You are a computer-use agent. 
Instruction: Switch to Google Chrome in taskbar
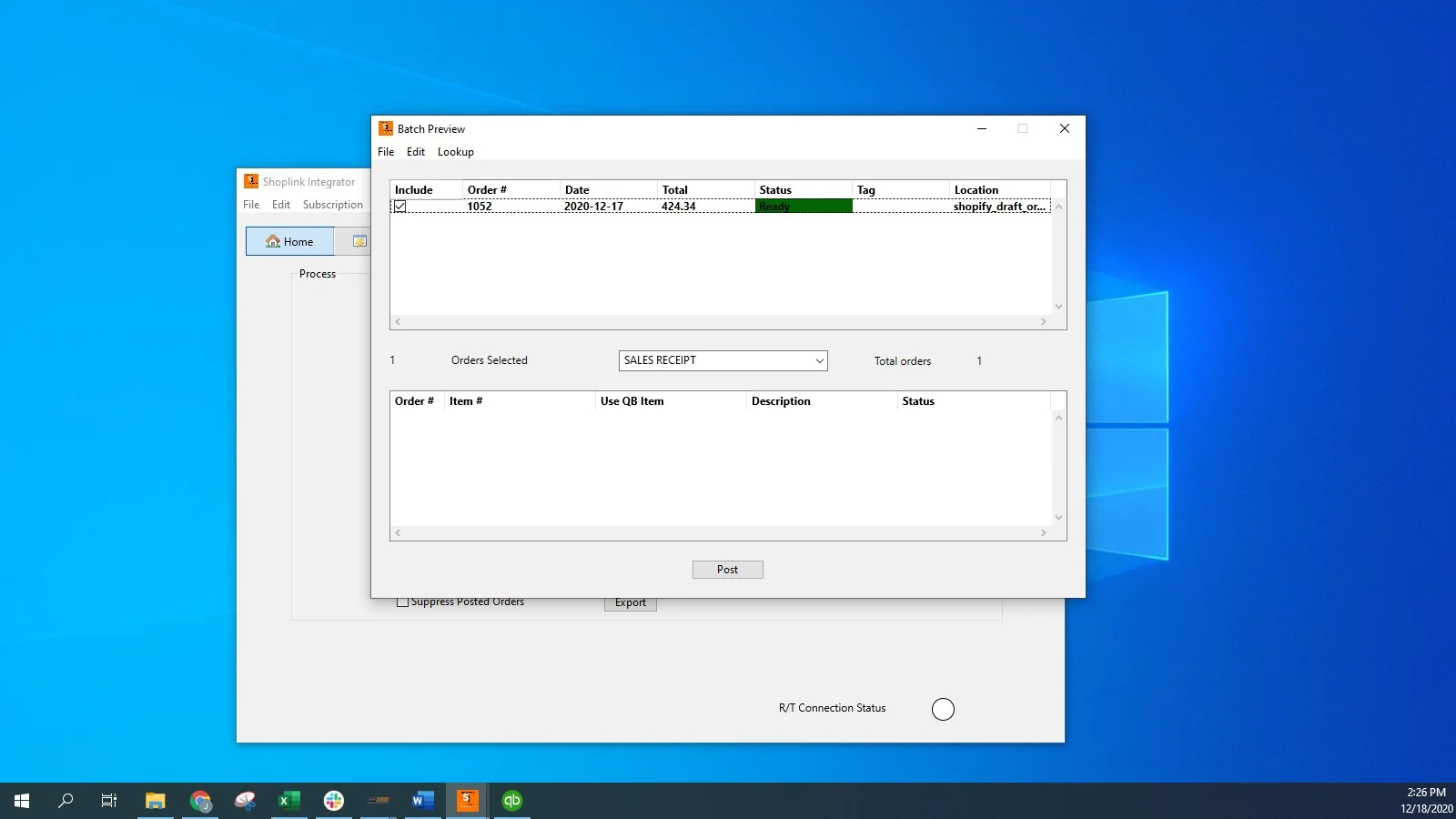coord(200,801)
